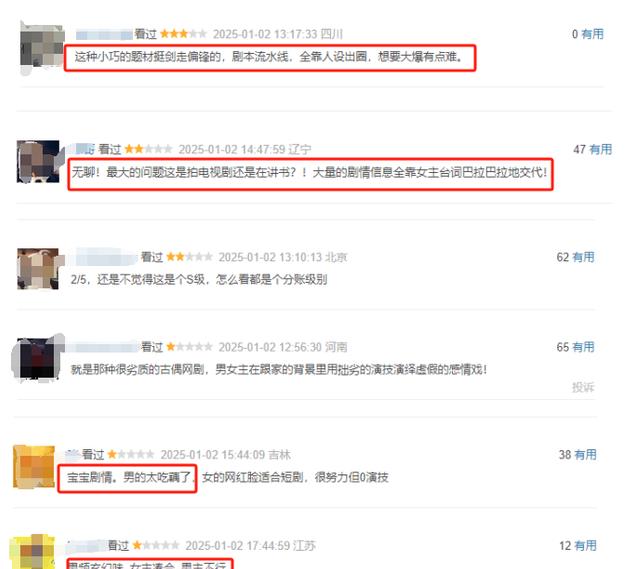
Task: Click 有用 on the 47-vote Liaoning review
Action: pos(600,149)
